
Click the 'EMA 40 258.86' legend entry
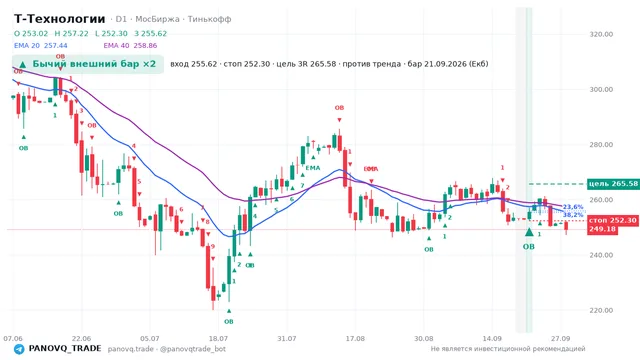130,46
